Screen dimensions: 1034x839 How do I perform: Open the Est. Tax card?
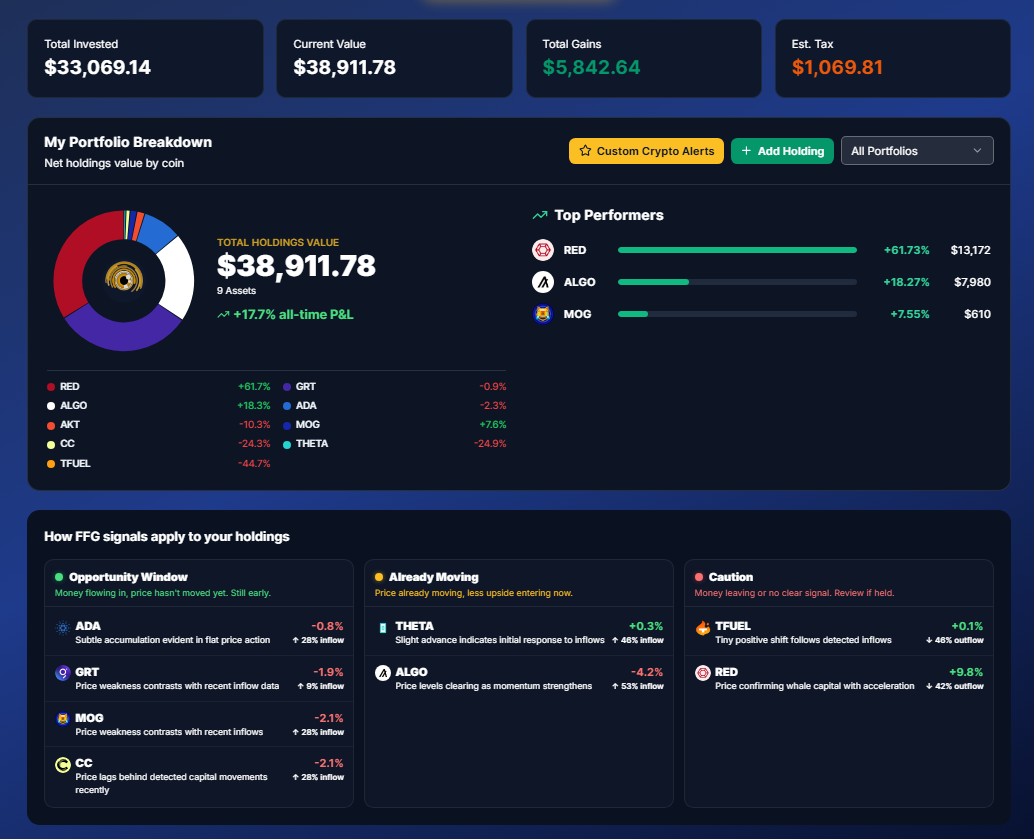tap(893, 58)
